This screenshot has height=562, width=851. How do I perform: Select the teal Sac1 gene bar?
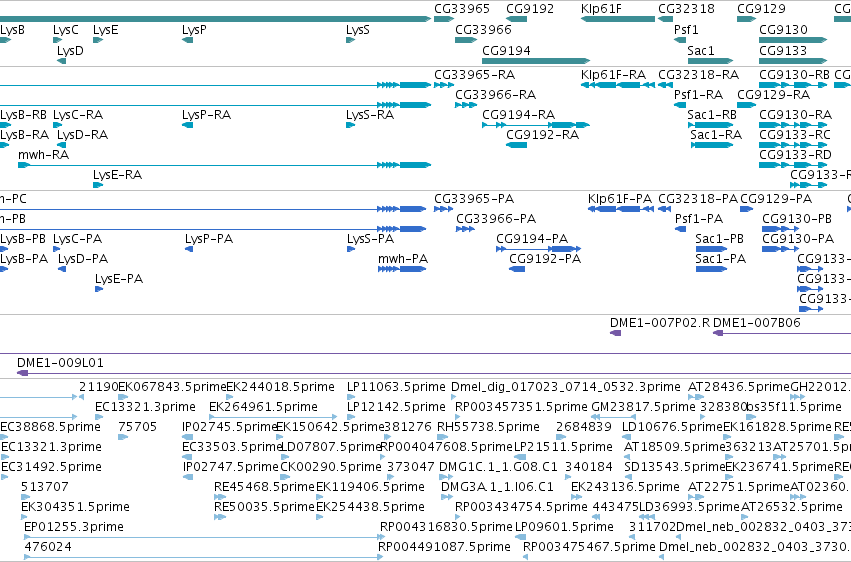[x=710, y=61]
